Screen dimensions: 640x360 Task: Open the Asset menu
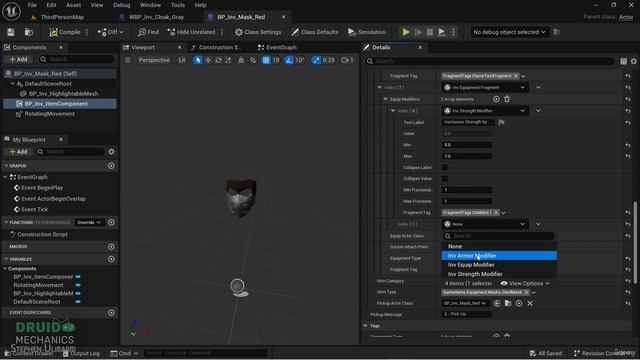coord(73,5)
